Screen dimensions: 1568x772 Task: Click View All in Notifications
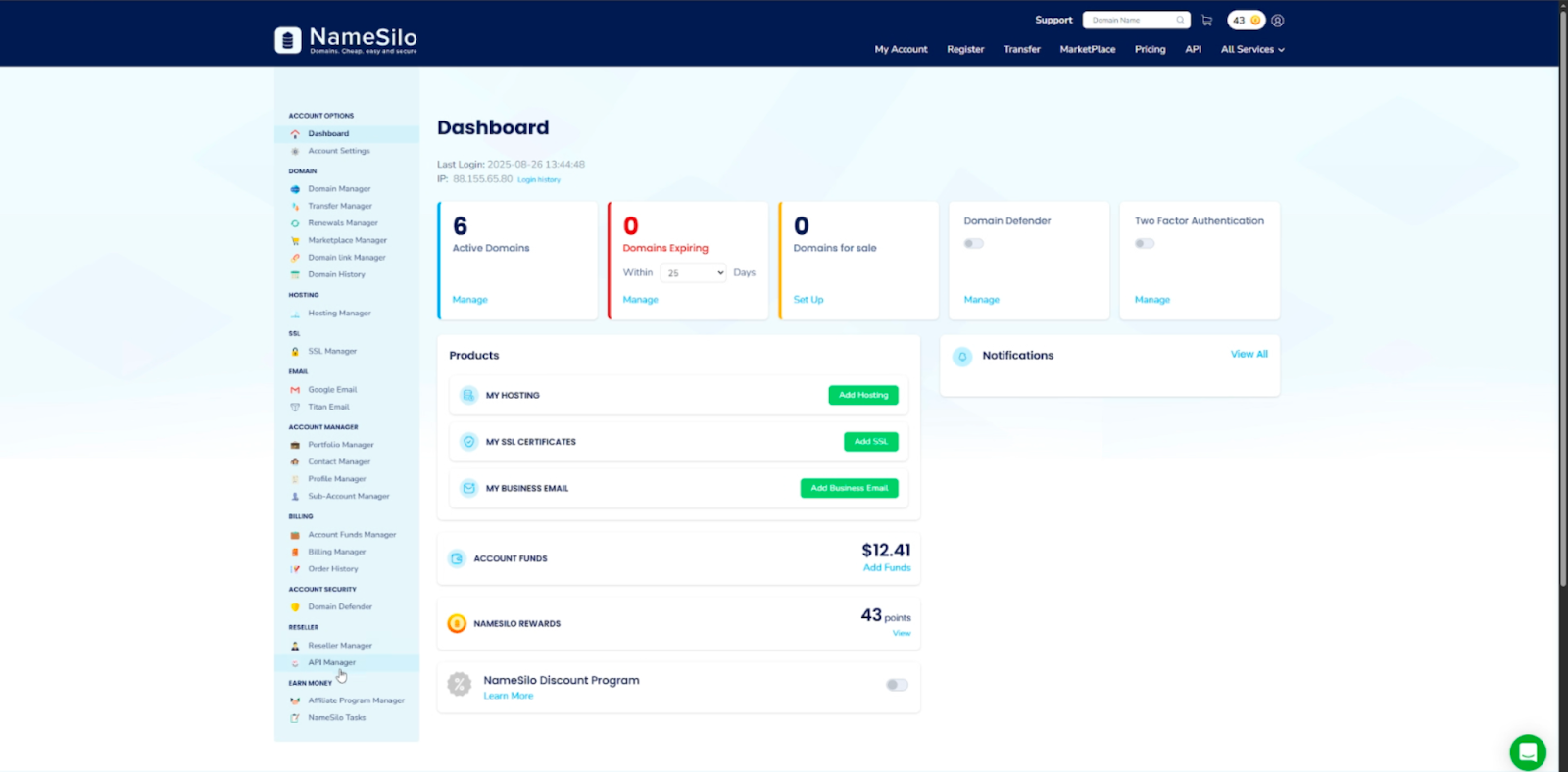[1249, 354]
